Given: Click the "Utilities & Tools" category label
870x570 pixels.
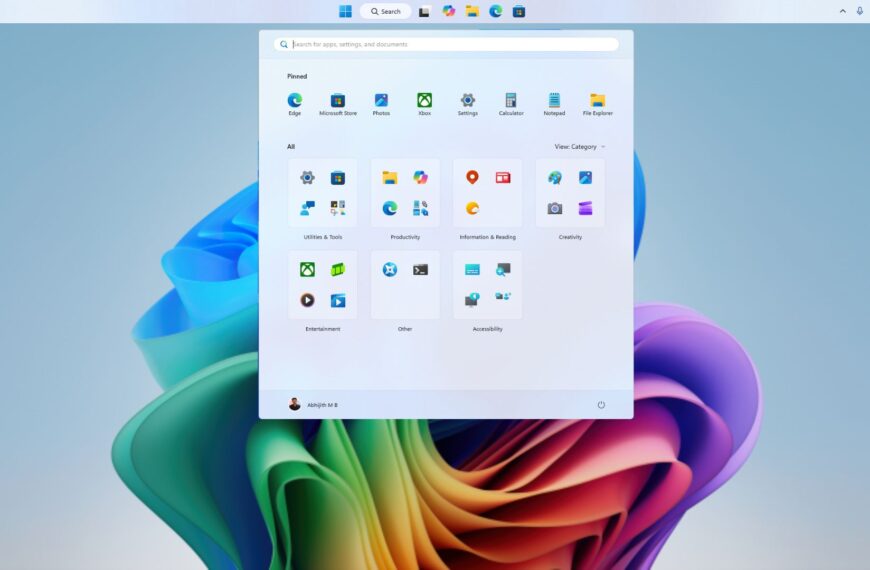Looking at the screenshot, I should [x=323, y=237].
